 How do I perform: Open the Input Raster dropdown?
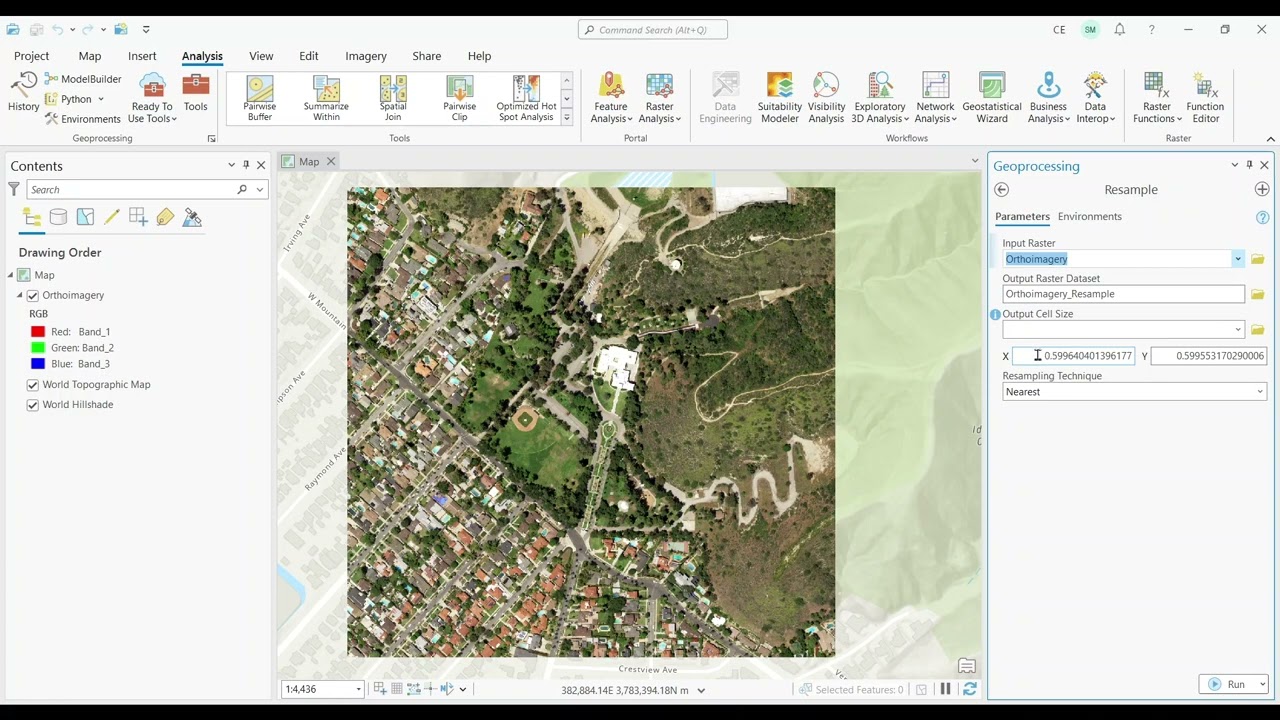(1237, 259)
